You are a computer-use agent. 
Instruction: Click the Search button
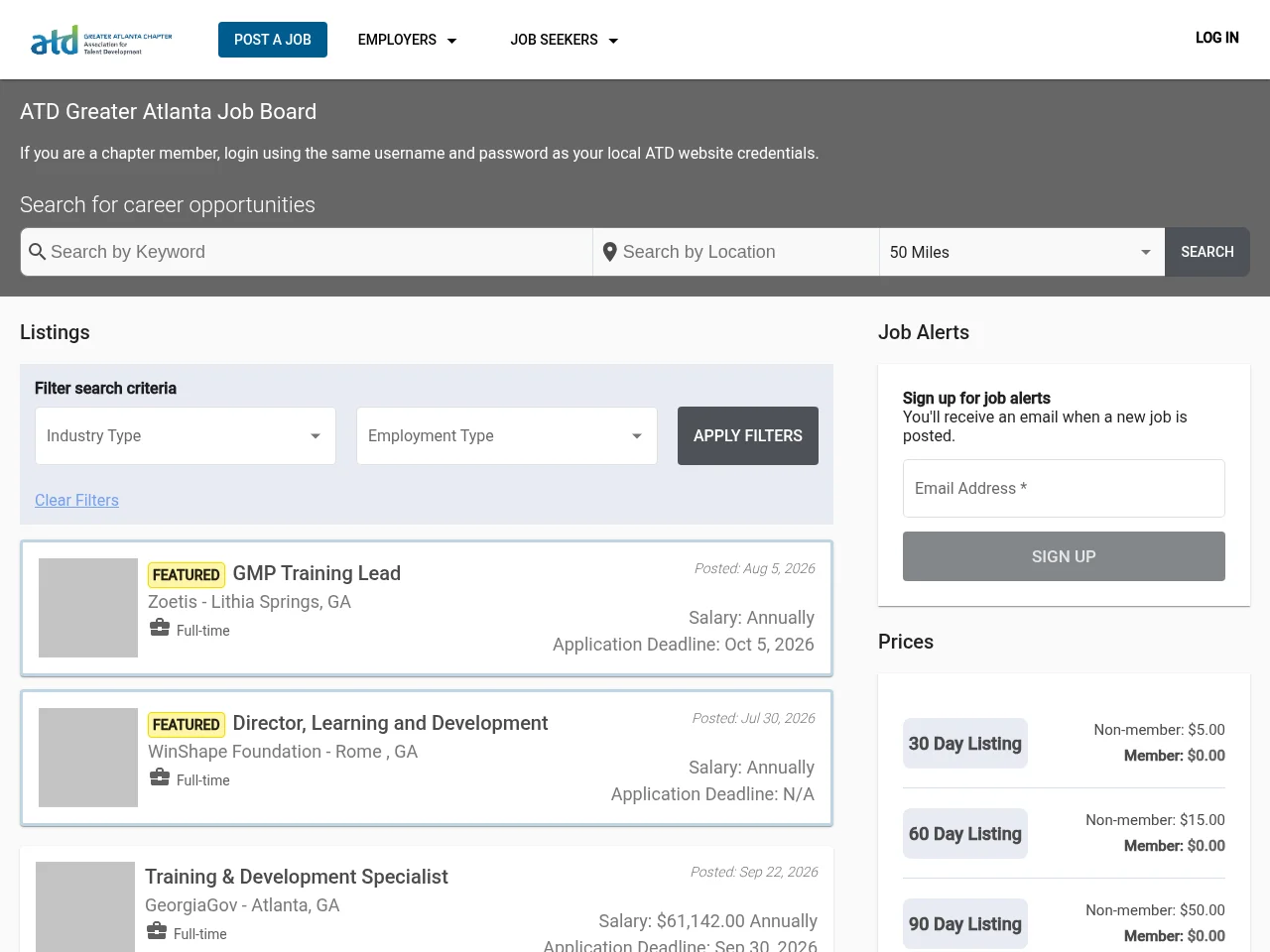tap(1207, 252)
